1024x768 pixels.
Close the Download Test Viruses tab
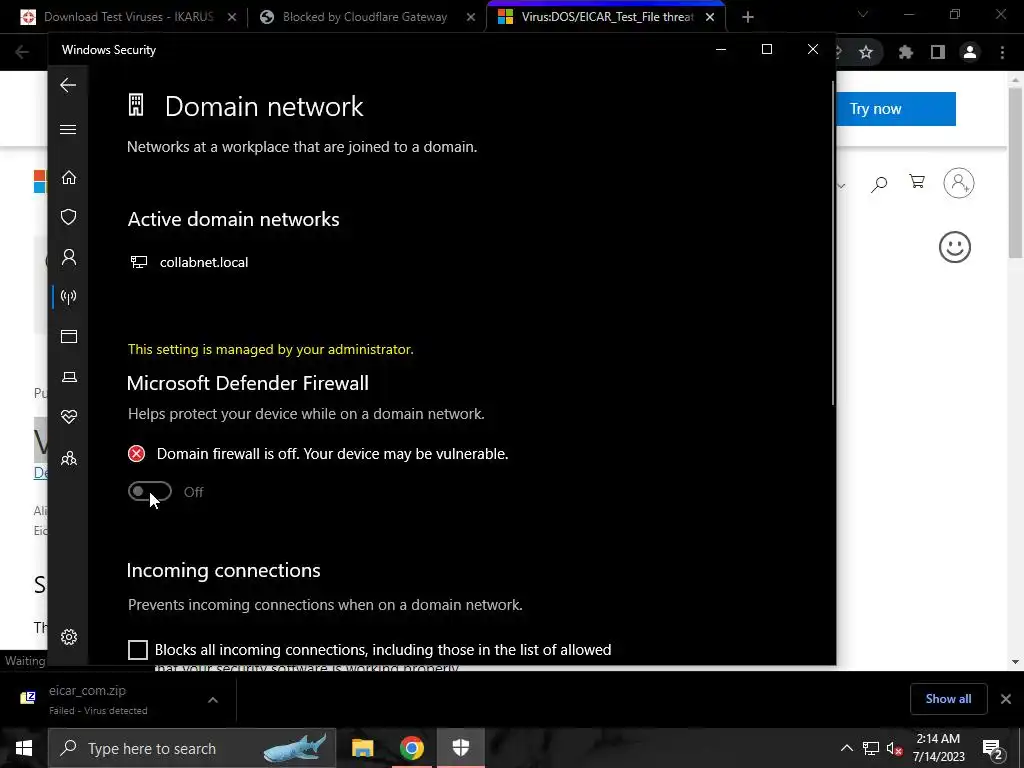(232, 18)
